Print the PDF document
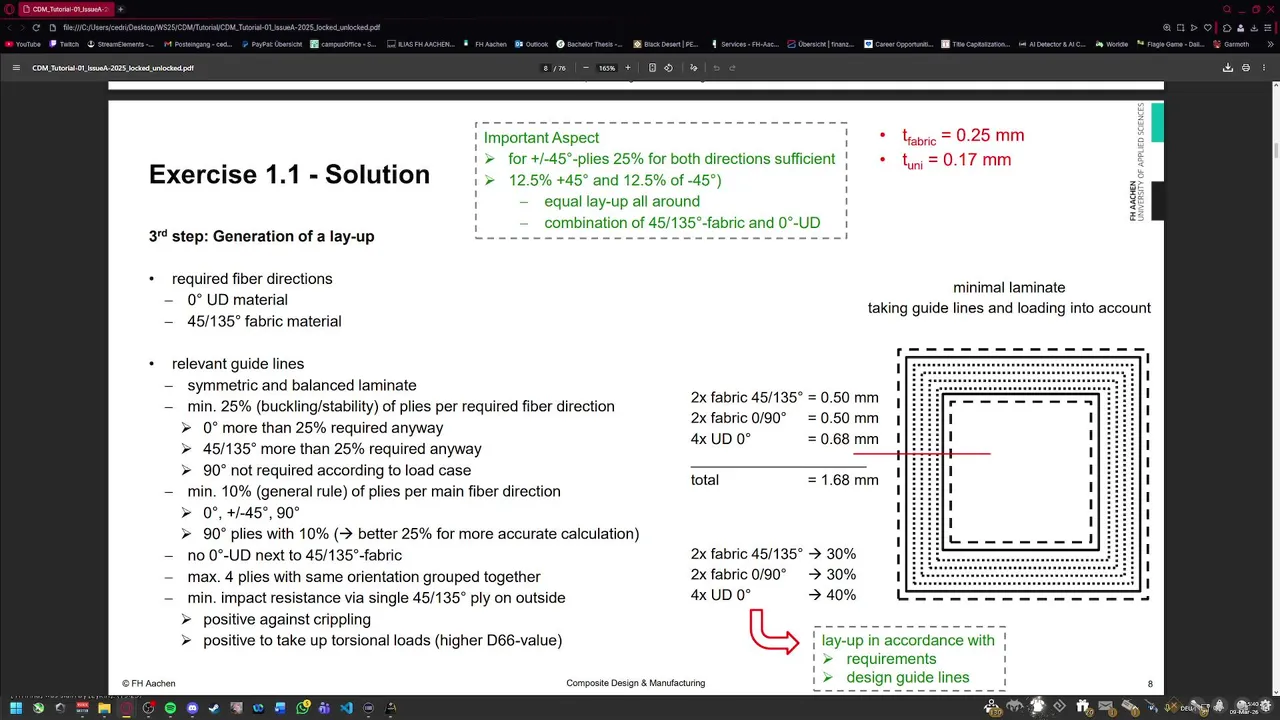The width and height of the screenshot is (1280, 720). (x=1246, y=68)
